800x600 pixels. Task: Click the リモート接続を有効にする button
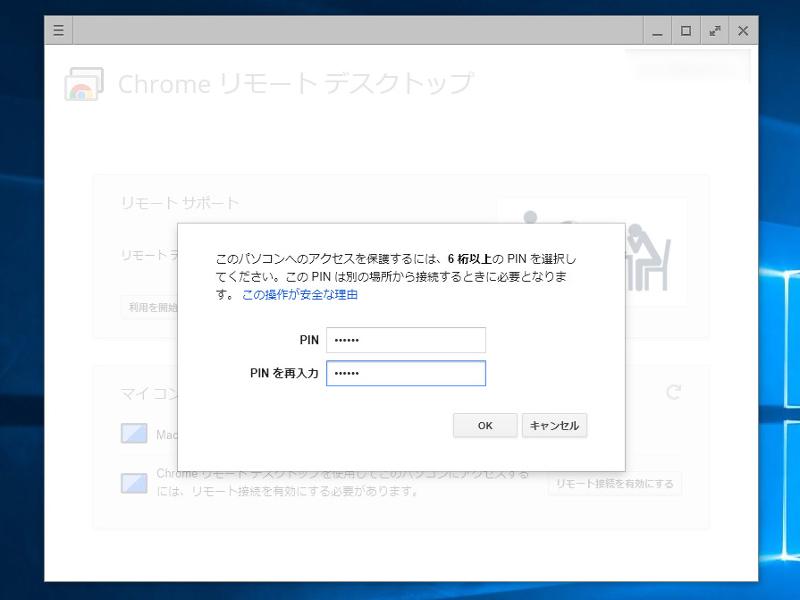pyautogui.click(x=615, y=483)
